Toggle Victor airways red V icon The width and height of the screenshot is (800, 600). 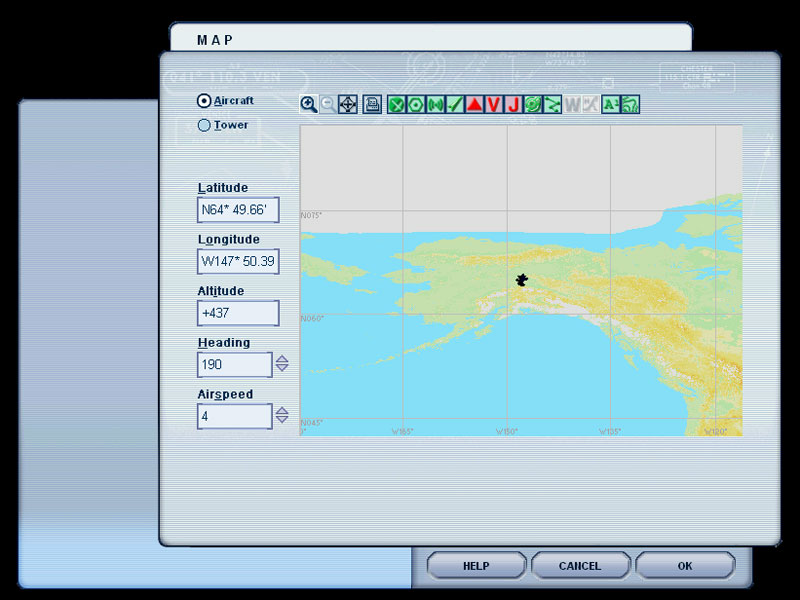(x=493, y=104)
